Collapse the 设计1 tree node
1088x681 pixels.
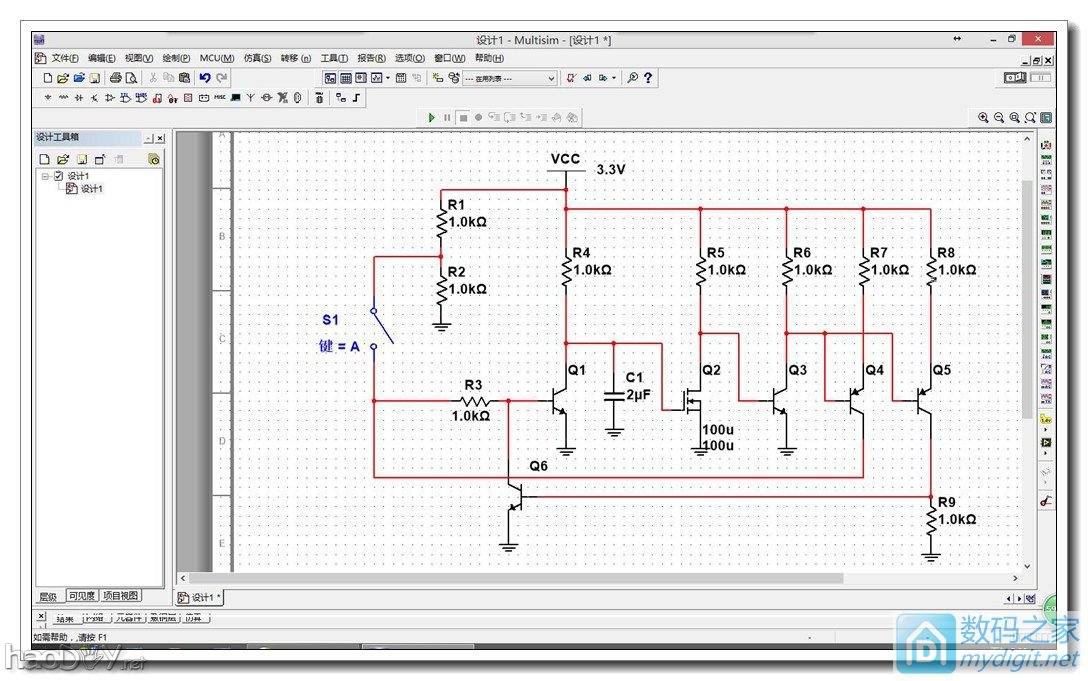click(x=45, y=176)
